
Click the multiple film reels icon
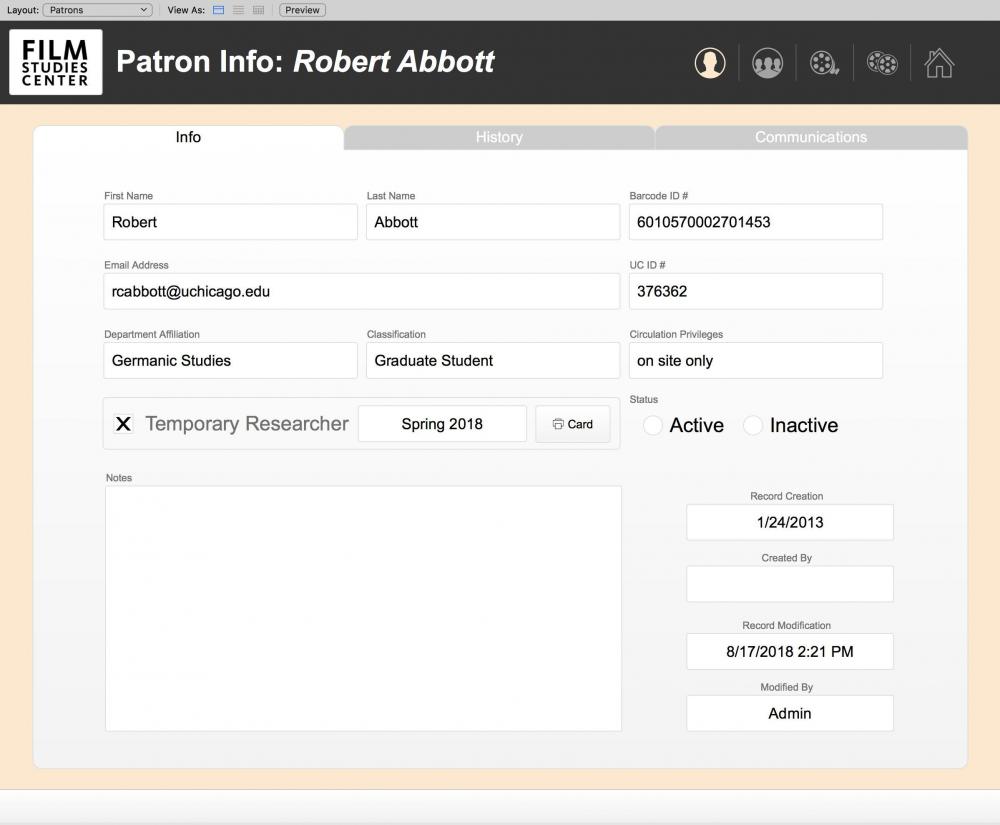882,63
